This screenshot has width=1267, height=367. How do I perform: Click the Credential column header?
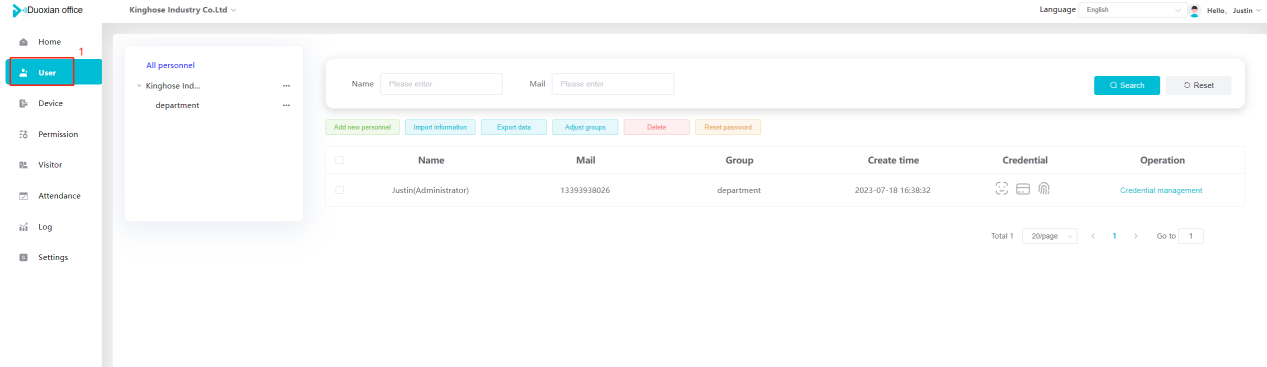[1025, 160]
